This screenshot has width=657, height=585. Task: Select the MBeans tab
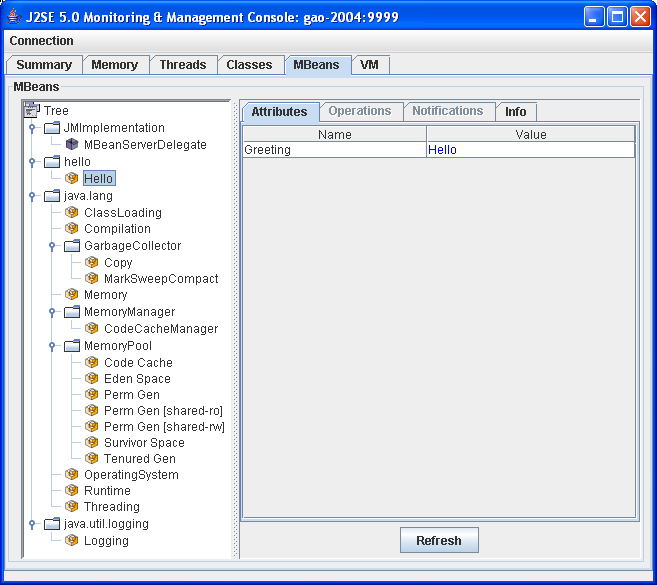[x=317, y=65]
